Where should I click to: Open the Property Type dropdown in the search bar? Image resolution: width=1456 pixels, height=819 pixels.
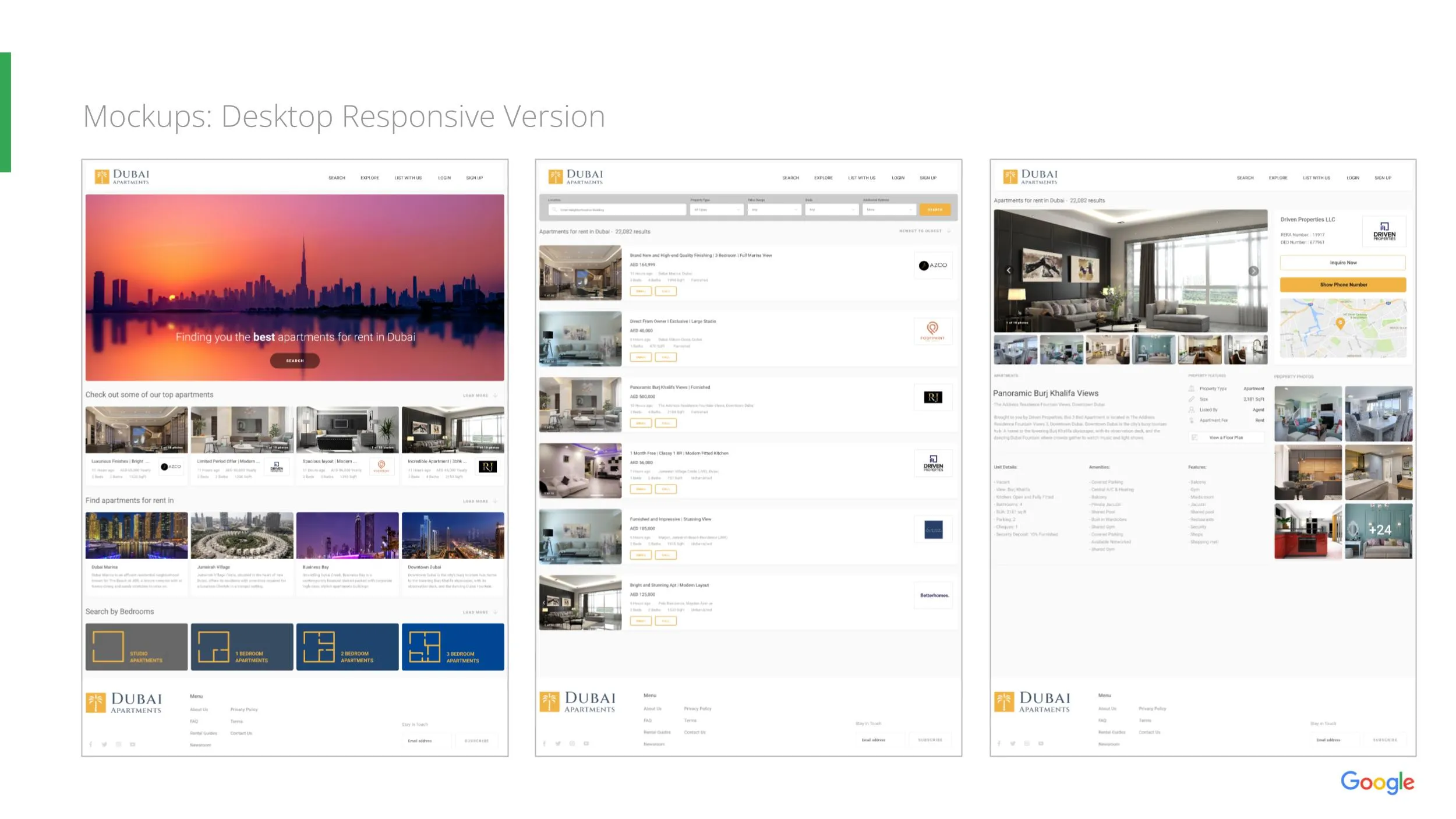point(716,210)
